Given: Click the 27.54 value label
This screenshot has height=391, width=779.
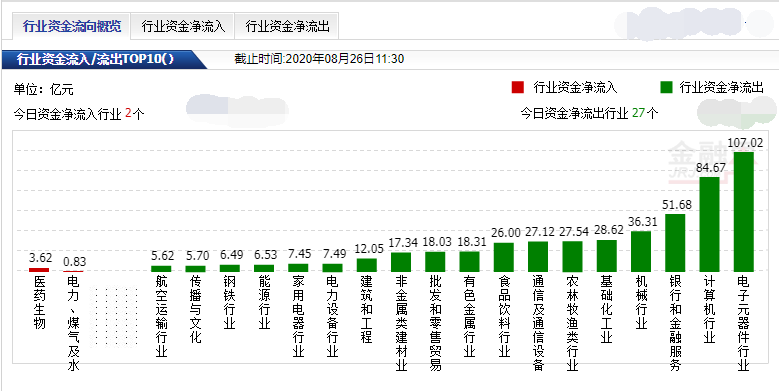Looking at the screenshot, I should [x=573, y=232].
